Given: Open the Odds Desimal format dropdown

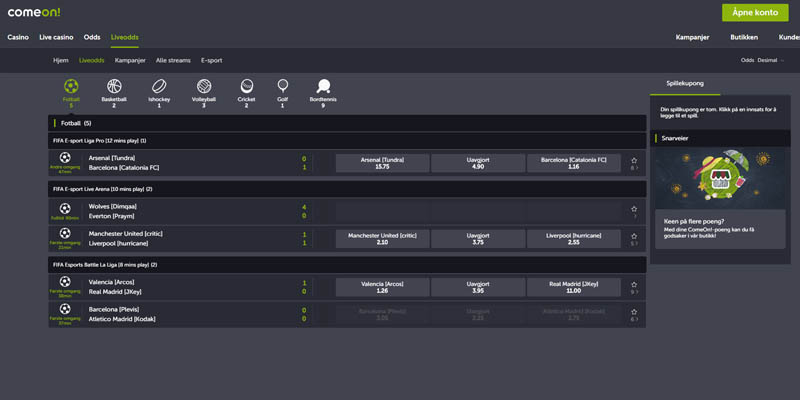Looking at the screenshot, I should tap(763, 60).
